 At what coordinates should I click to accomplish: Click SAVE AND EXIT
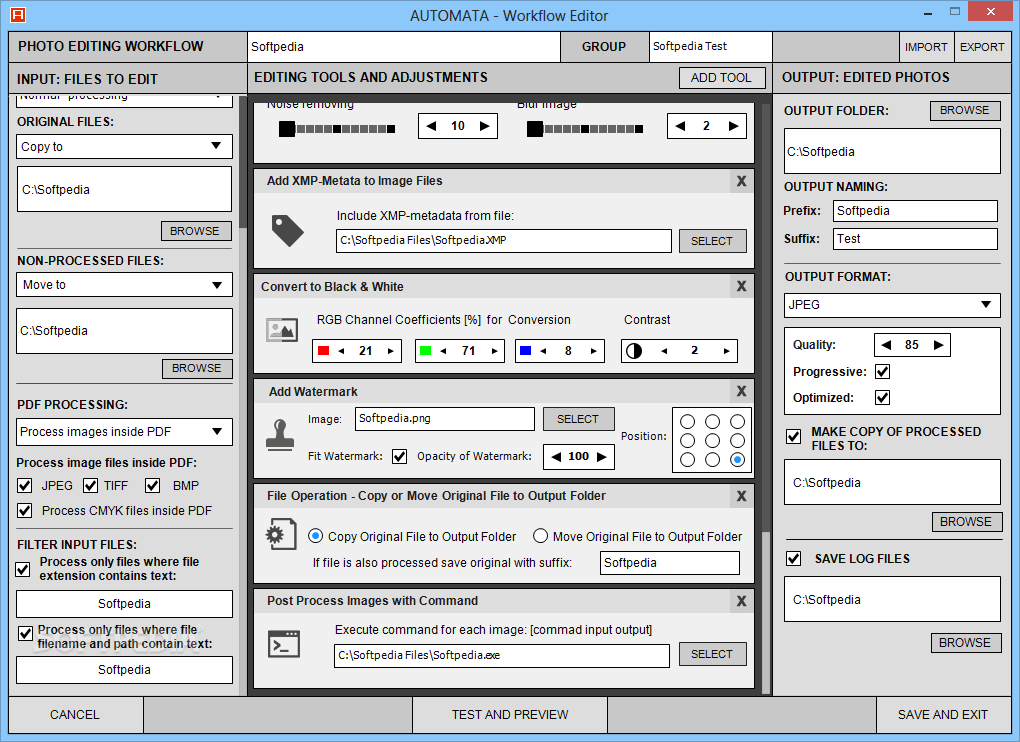[x=943, y=715]
